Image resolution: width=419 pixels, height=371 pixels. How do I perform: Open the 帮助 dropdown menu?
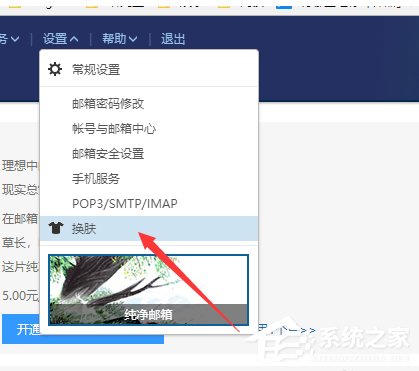(119, 39)
